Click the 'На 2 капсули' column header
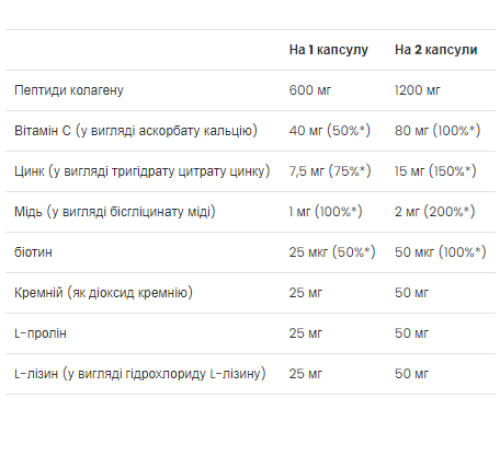This screenshot has height=450, width=500. coord(436,50)
